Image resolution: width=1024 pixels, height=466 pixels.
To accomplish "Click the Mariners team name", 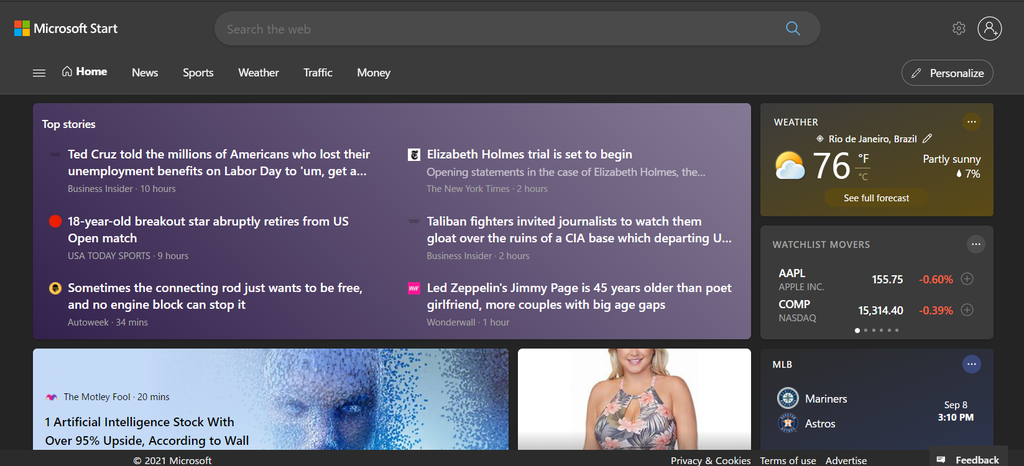I will click(825, 398).
